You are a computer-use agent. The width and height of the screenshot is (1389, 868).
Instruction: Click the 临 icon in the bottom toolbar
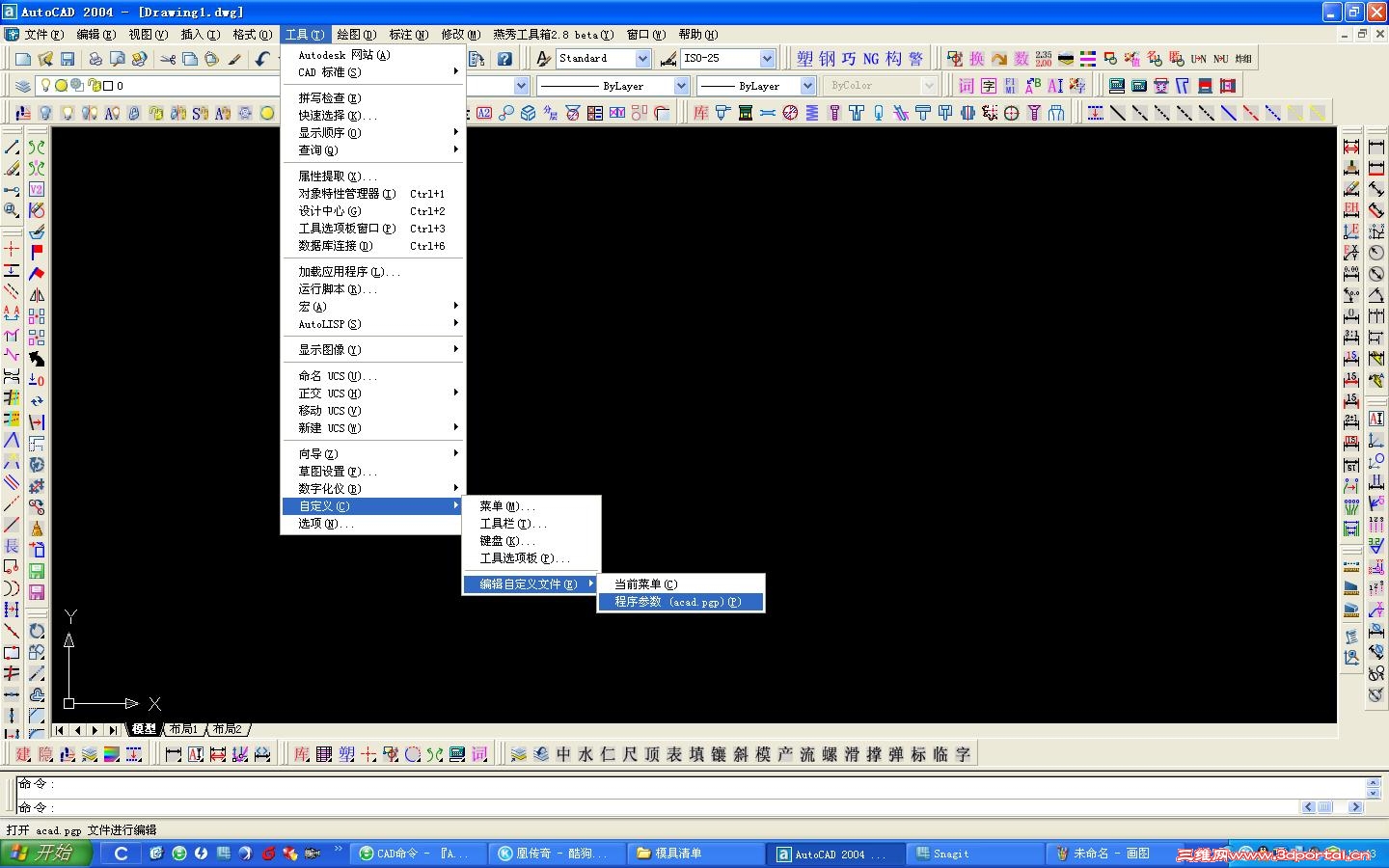(940, 754)
